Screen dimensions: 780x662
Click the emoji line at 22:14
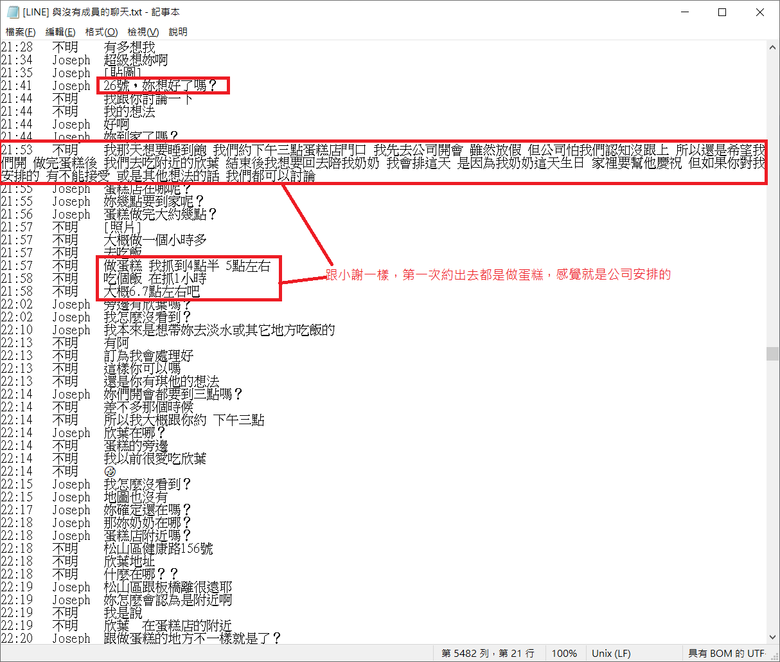110,471
